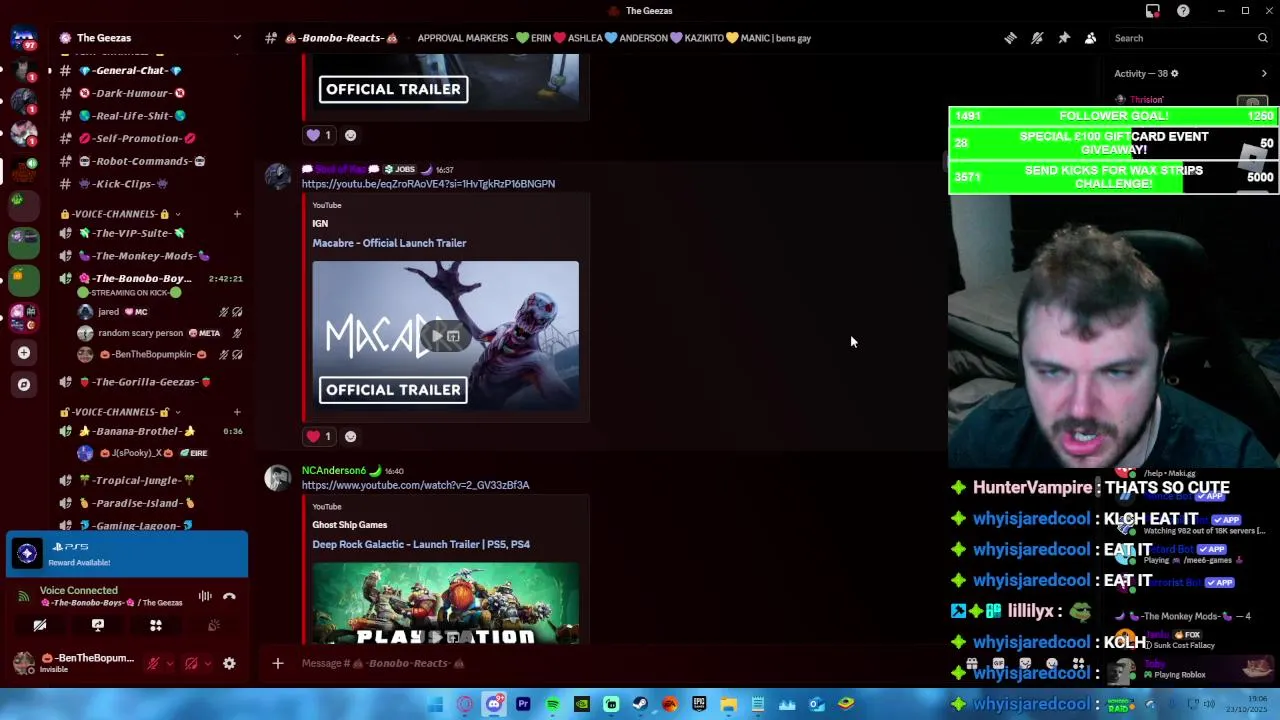Open the Self-Promotion text channel
This screenshot has height=720, width=1280.
(131, 139)
